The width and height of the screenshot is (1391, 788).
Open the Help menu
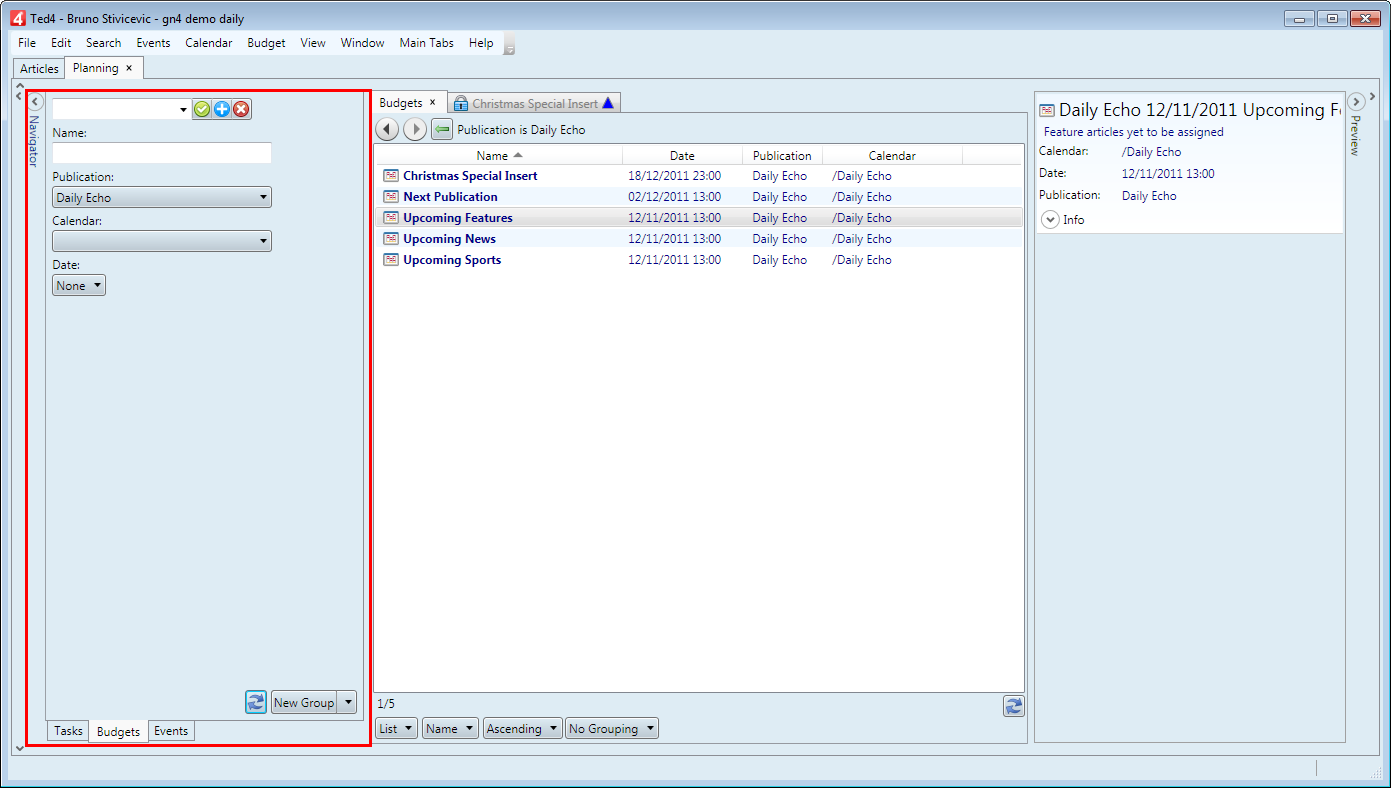click(481, 43)
